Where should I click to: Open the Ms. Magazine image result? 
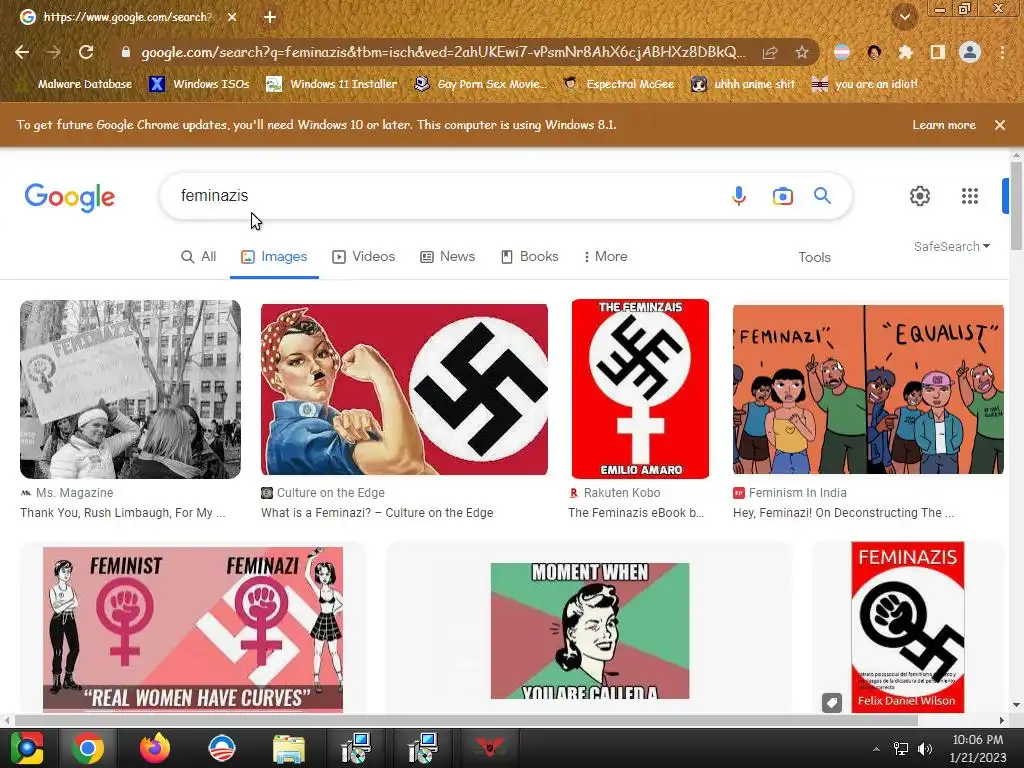coord(130,389)
